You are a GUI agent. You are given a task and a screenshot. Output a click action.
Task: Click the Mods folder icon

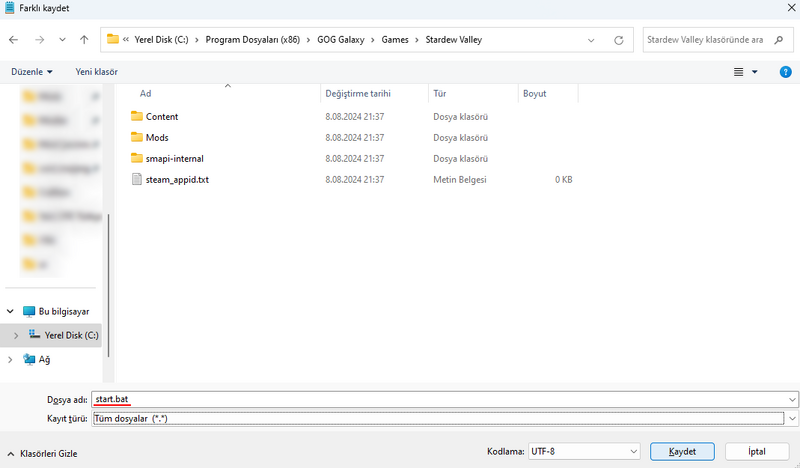point(136,137)
